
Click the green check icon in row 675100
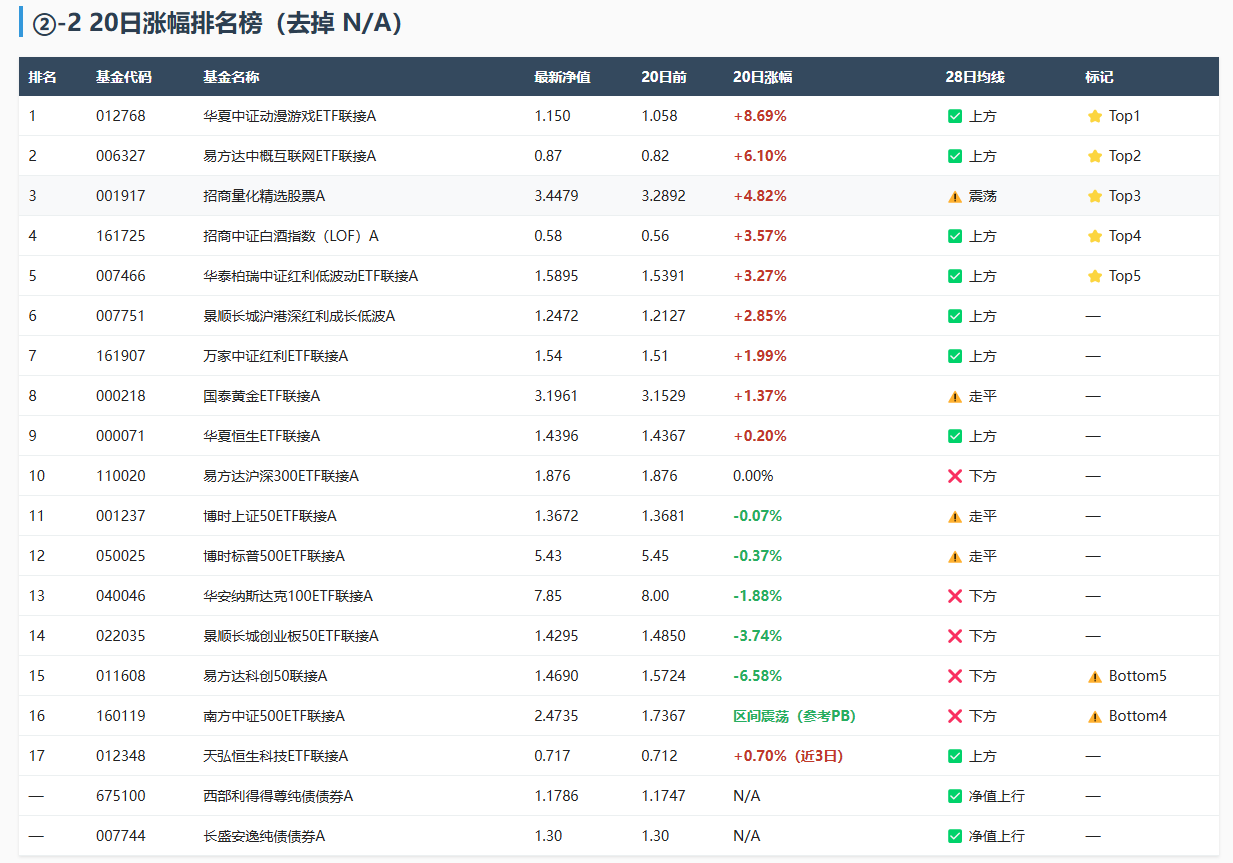(x=955, y=796)
